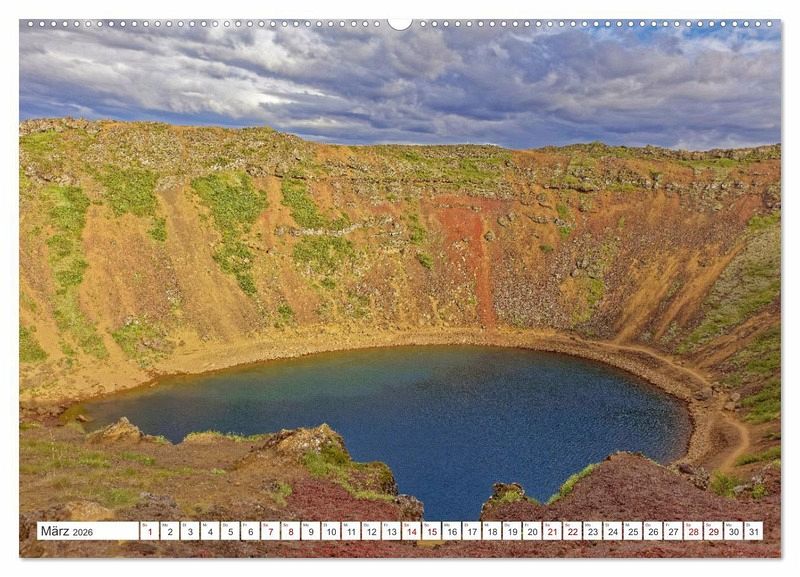Select day 17 in the calendar strip
The width and height of the screenshot is (800, 577).
click(472, 531)
